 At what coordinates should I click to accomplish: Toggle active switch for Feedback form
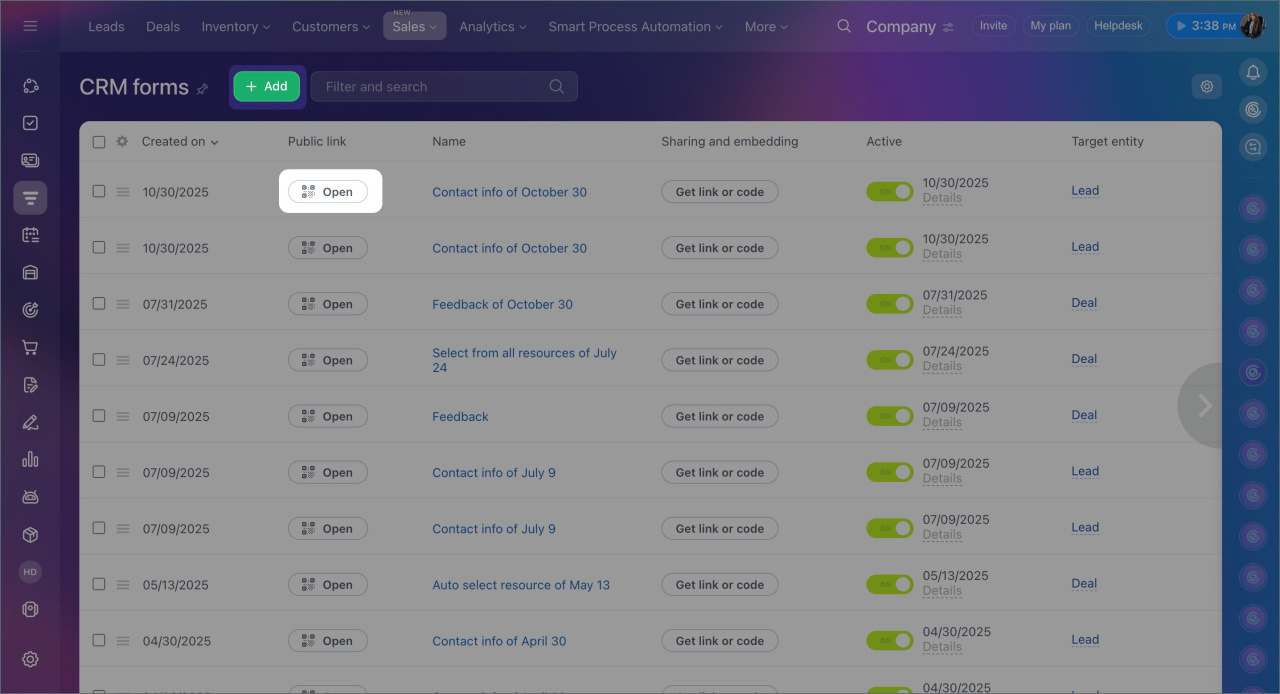(889, 416)
